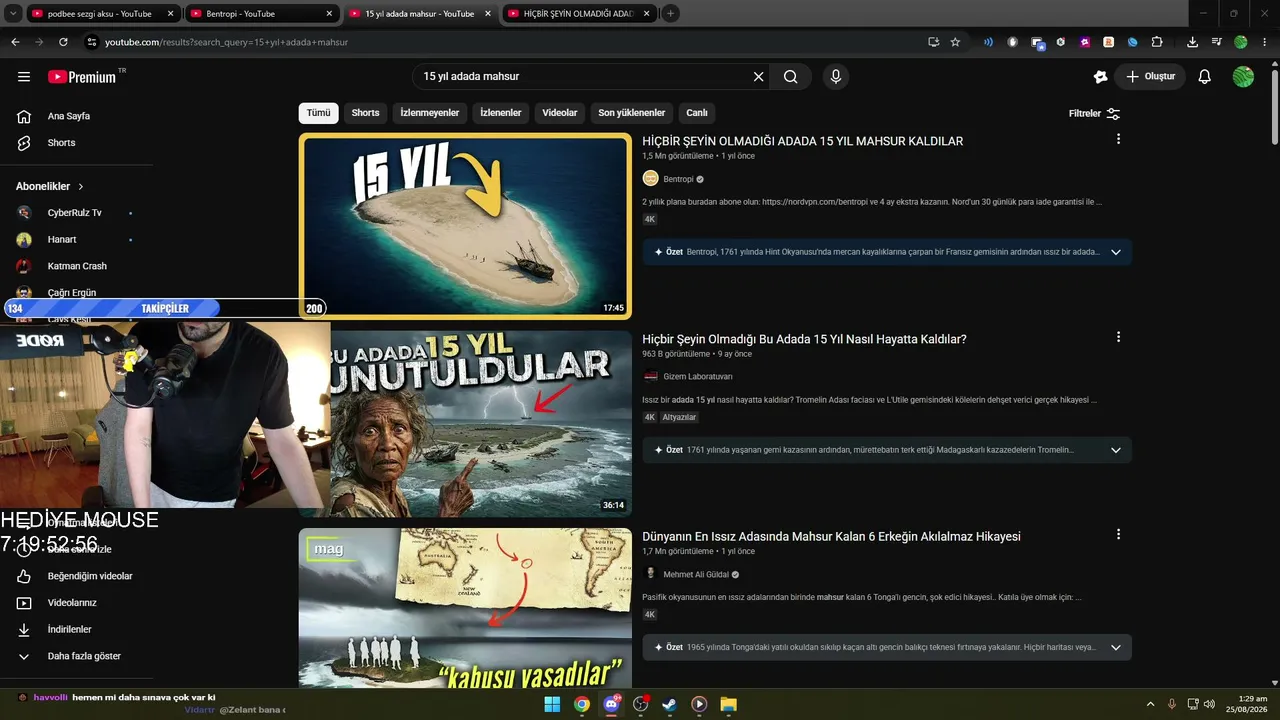Select the İzlenenler filter chip

click(501, 113)
